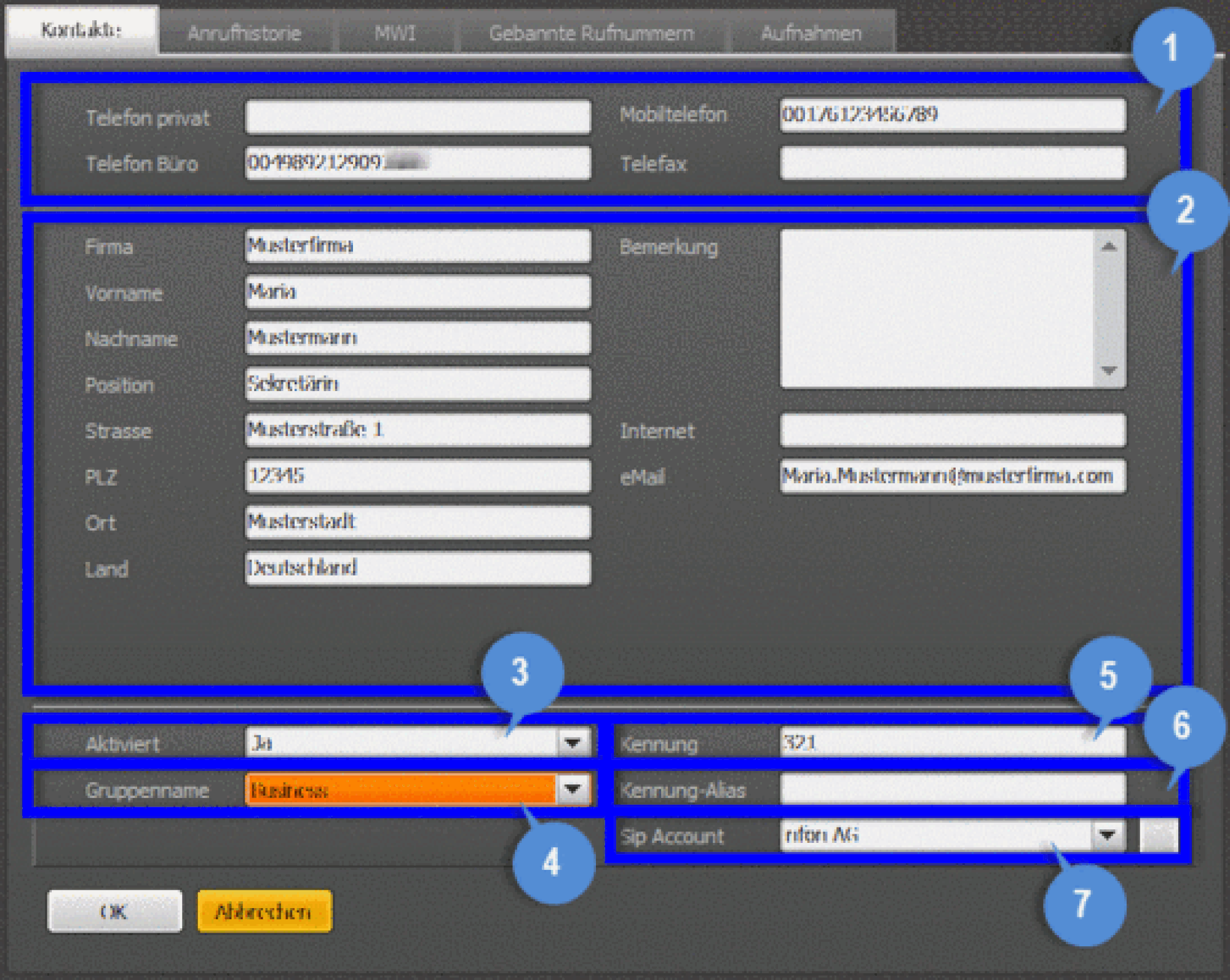Open the Sip Account dropdown
The image size is (1230, 980).
(x=1108, y=836)
